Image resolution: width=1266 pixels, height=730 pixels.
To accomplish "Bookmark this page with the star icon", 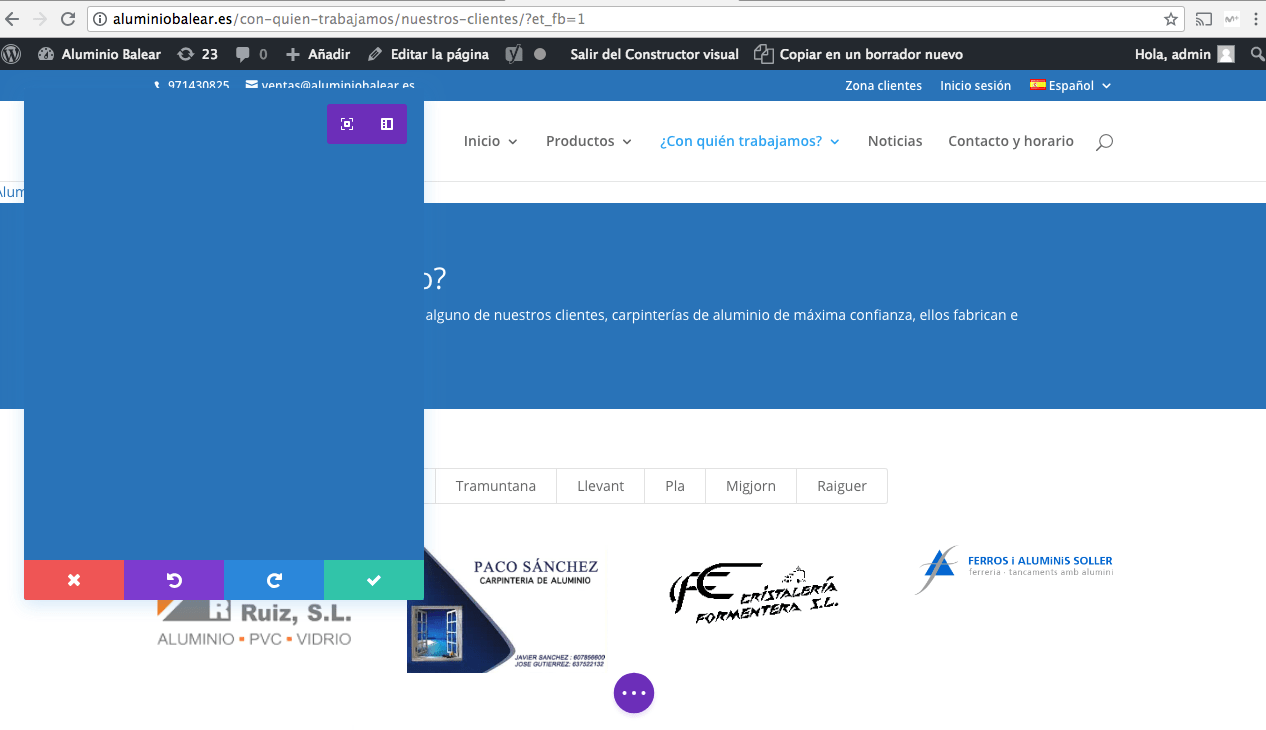I will pyautogui.click(x=1170, y=19).
